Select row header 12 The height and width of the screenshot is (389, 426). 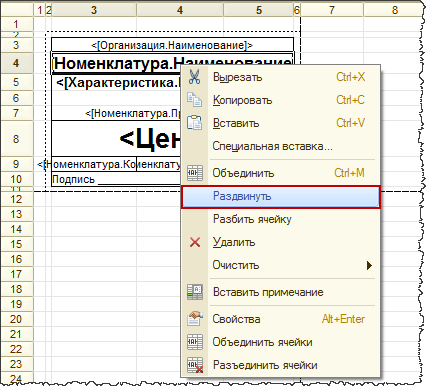17,199
